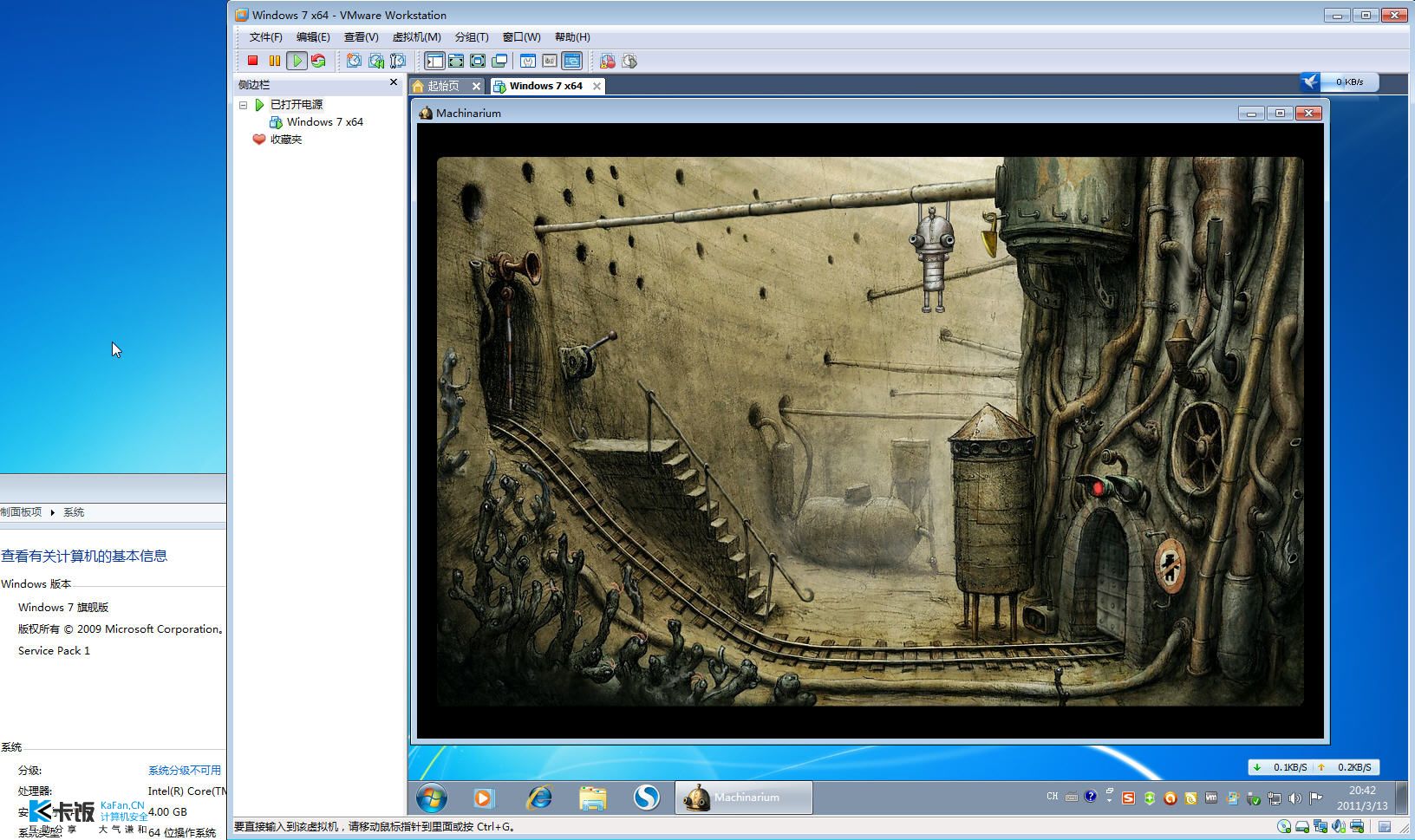Show appliance view toolbar icon
Screen dimensions: 1415x840
click(550, 61)
